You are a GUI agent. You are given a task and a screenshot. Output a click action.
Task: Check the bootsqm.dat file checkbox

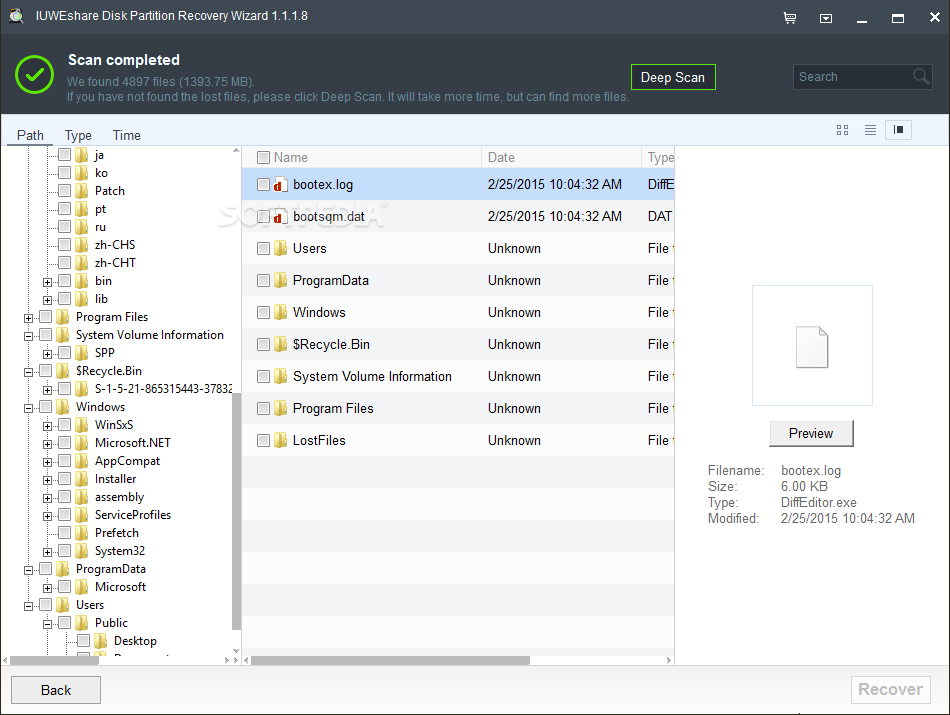(263, 216)
